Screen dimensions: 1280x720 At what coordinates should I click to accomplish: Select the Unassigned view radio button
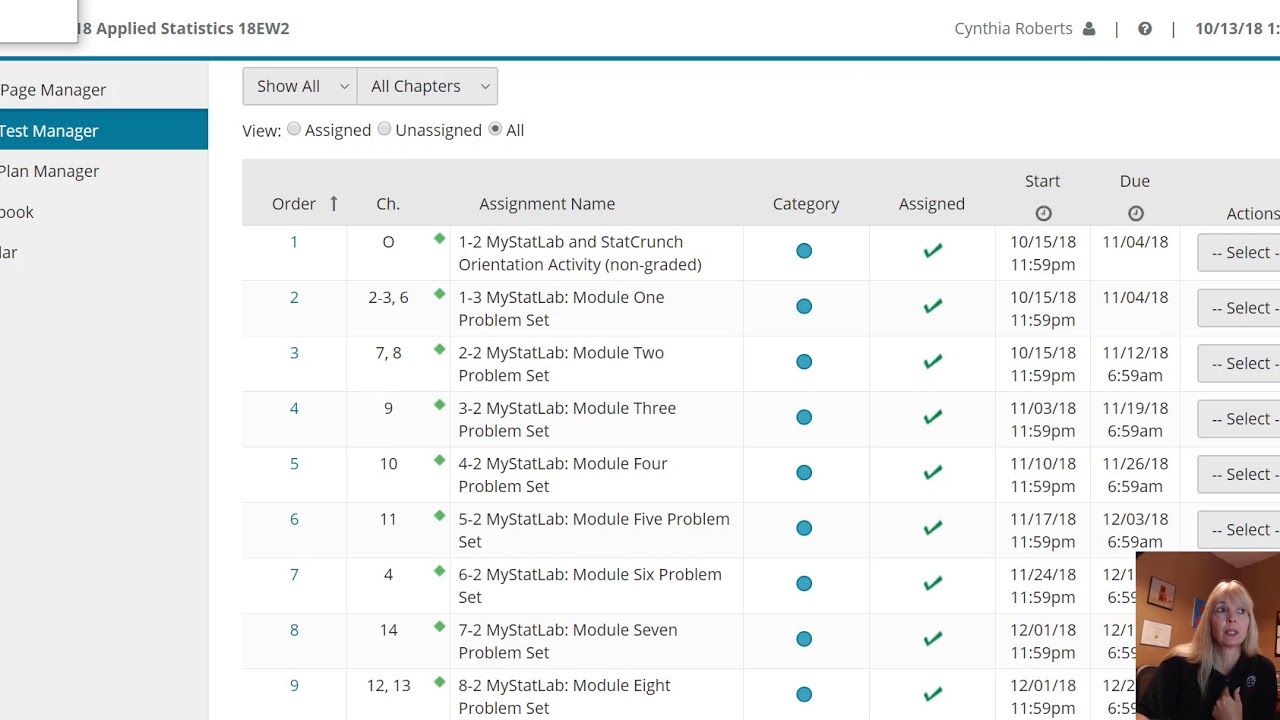pyautogui.click(x=384, y=129)
